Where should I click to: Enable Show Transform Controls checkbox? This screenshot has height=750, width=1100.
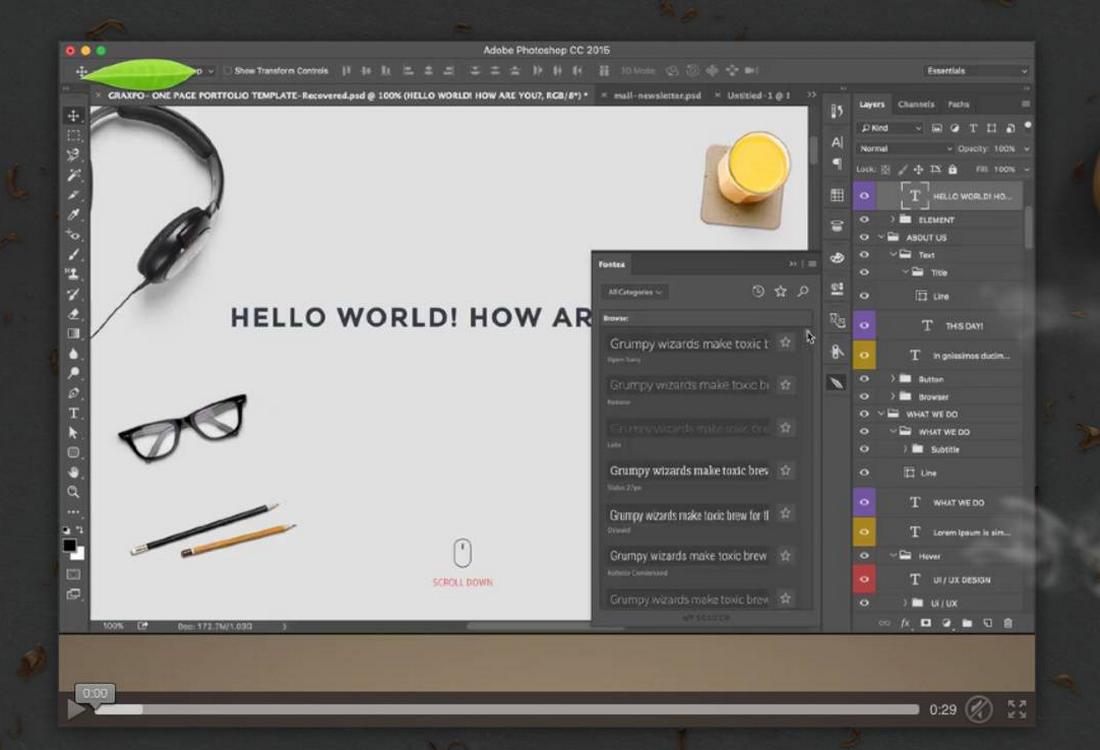pos(228,71)
